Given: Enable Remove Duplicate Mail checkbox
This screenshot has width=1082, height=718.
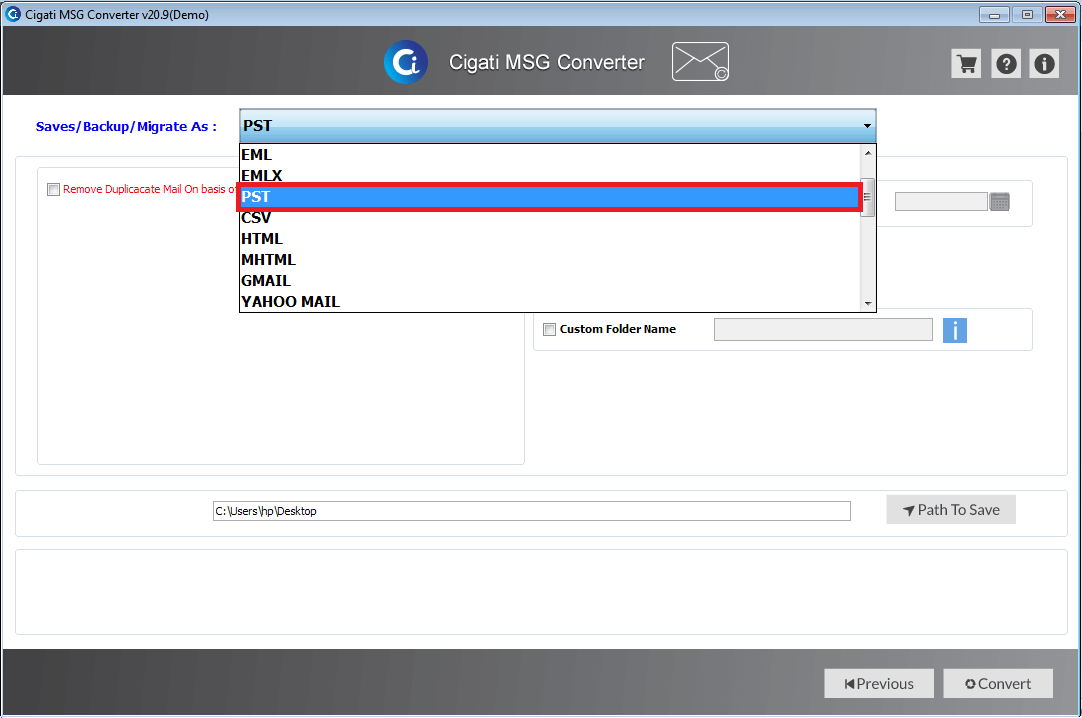Looking at the screenshot, I should tap(53, 190).
